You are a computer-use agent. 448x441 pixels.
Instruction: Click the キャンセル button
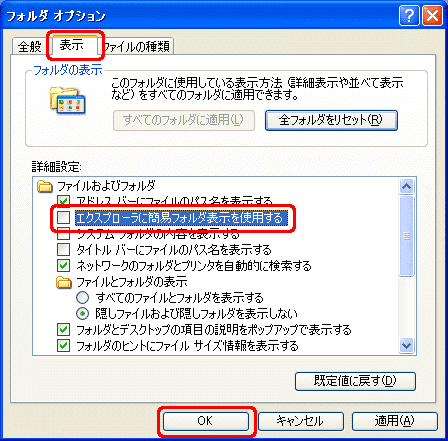coord(301,421)
